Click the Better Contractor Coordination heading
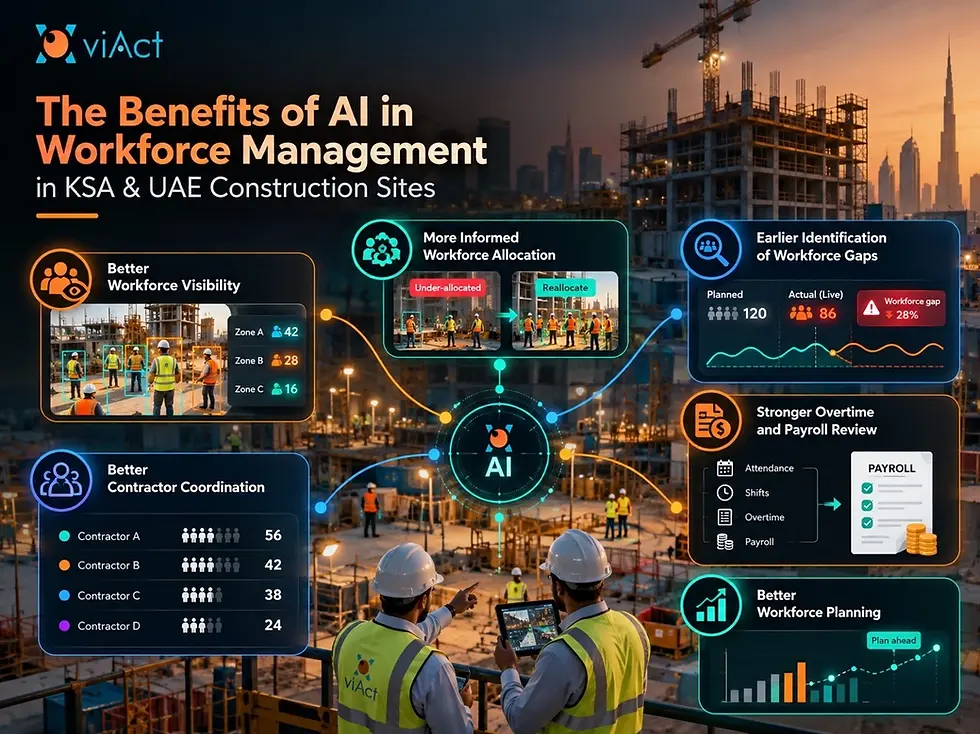This screenshot has height=734, width=980. (x=186, y=478)
